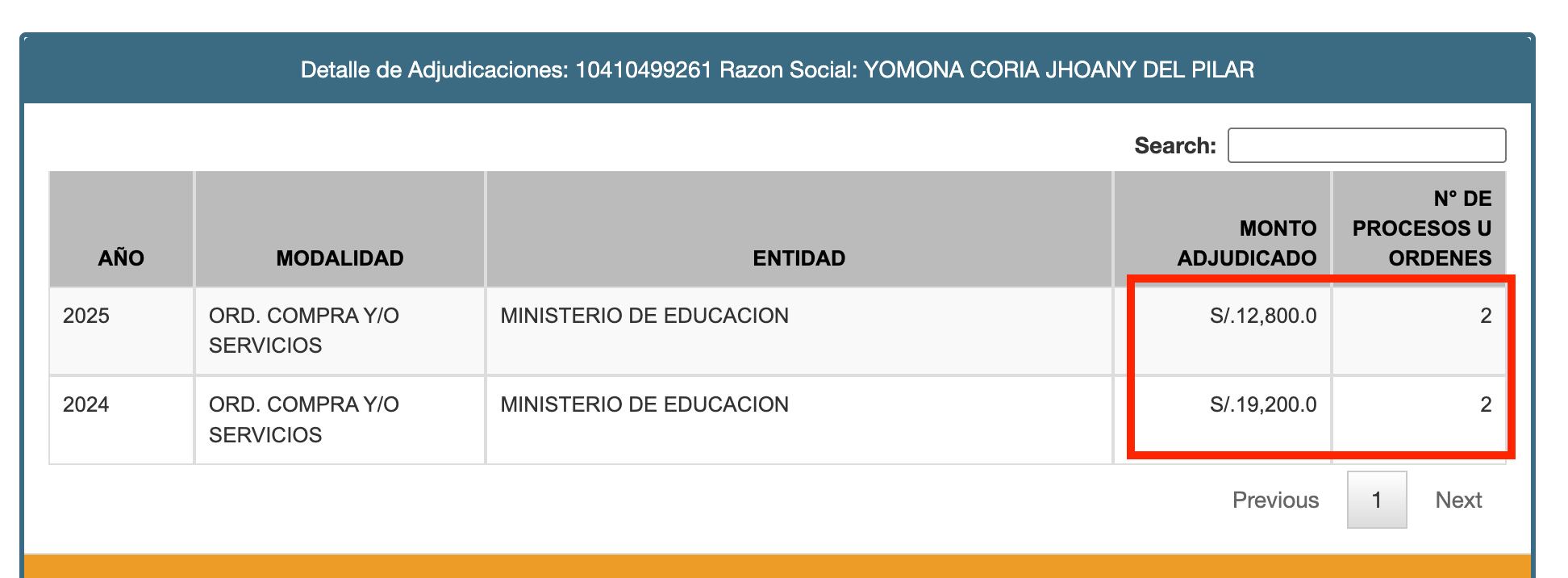Sort by N° DE PROCESOS U ORDENES header

(x=1421, y=228)
